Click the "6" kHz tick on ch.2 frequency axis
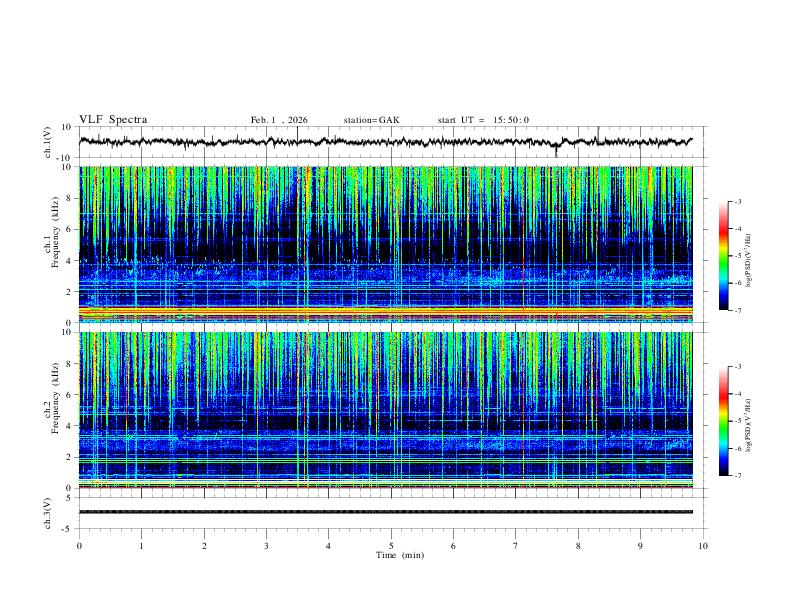This screenshot has height=612, width=792. (69, 395)
